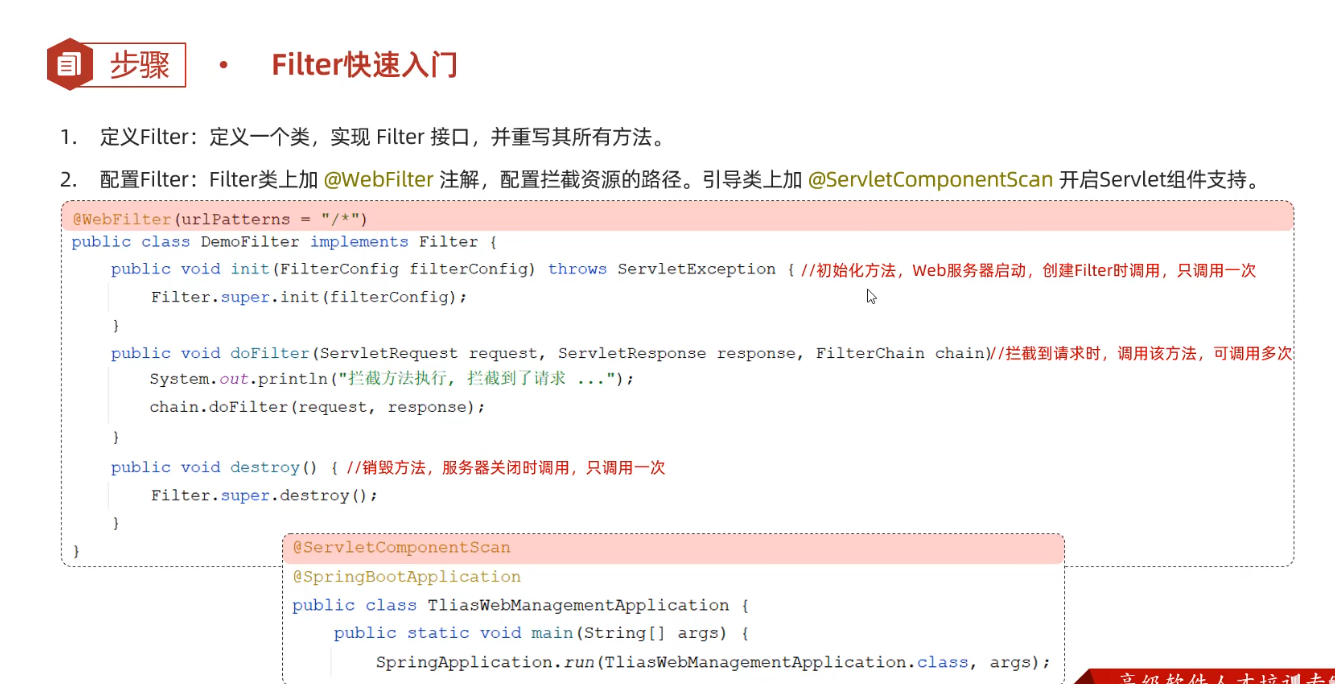The width and height of the screenshot is (1335, 684).
Task: Click the System.out.println statement
Action: [392, 379]
